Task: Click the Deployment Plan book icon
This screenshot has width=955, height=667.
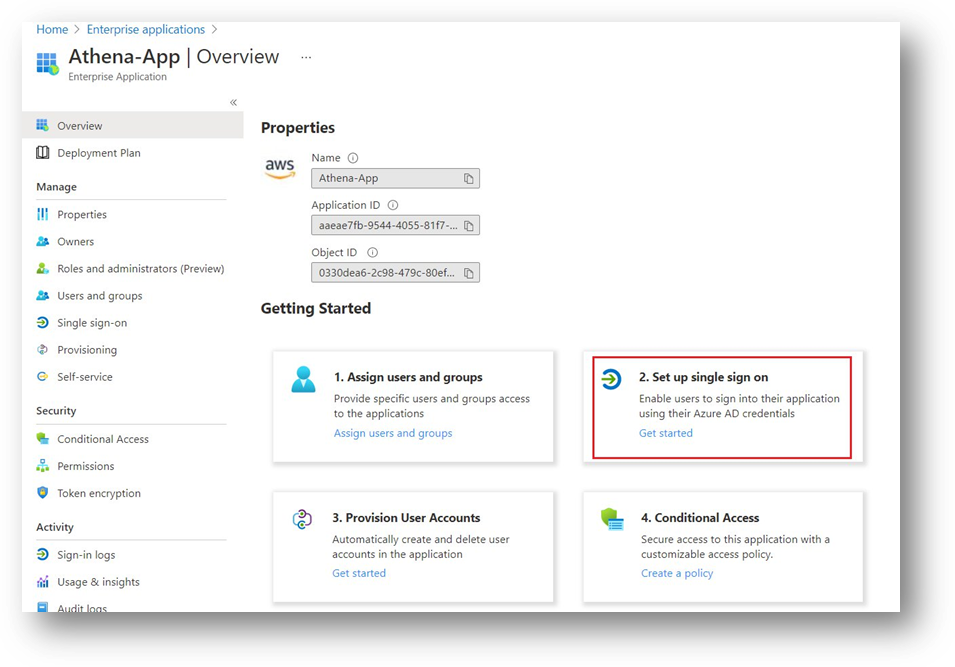Action: coord(42,153)
